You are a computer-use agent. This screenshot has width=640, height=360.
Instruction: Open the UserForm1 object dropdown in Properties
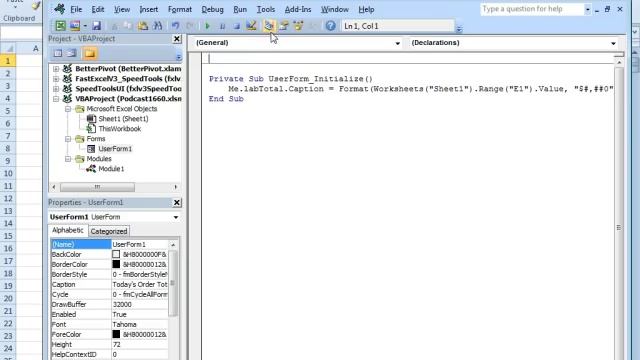click(x=176, y=217)
